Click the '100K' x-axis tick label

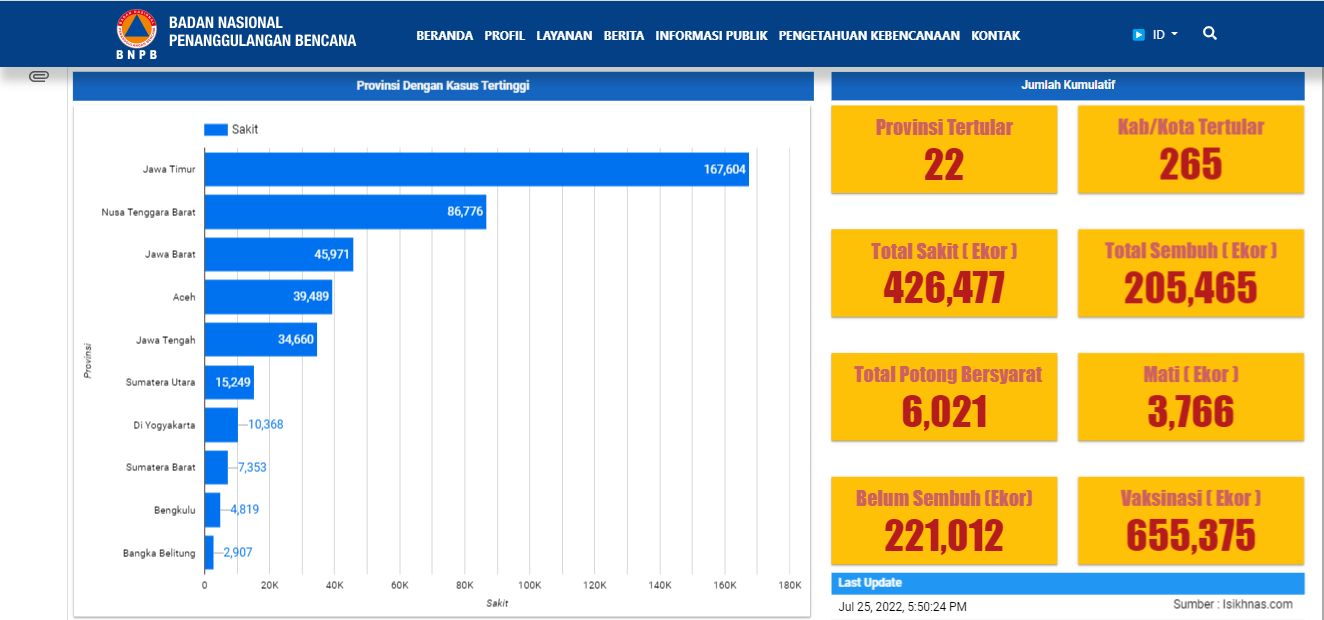(530, 585)
